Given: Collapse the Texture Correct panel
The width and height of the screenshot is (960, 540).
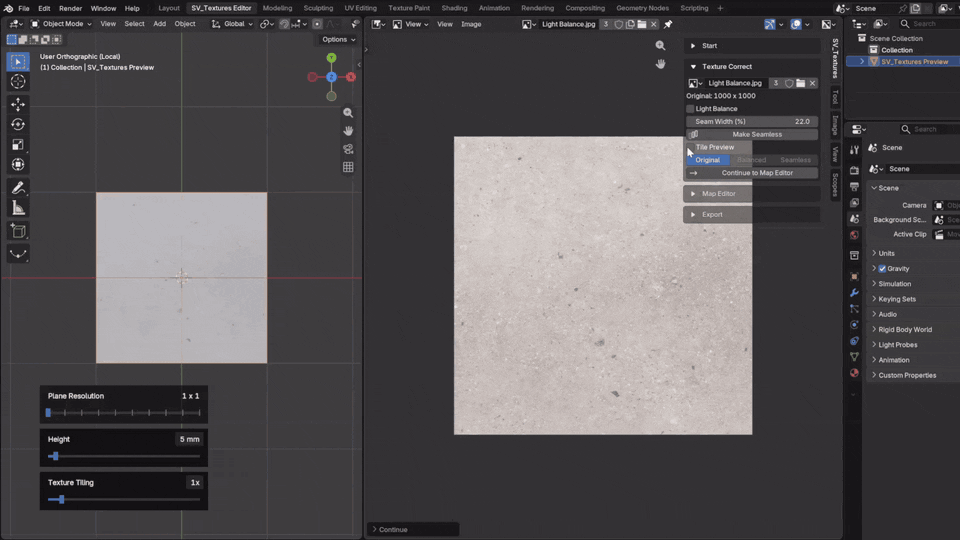Looking at the screenshot, I should (752, 67).
